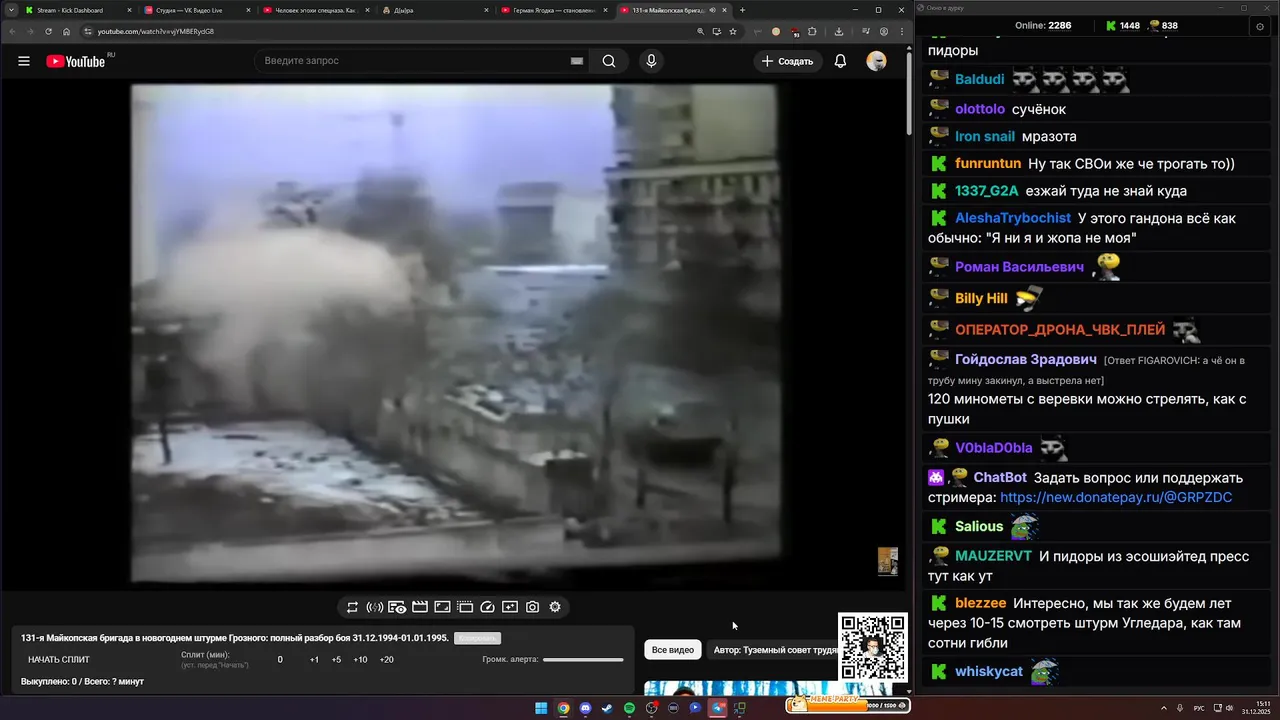This screenshot has height=720, width=1280.
Task: Bookmark this page with the star icon
Action: click(x=733, y=31)
